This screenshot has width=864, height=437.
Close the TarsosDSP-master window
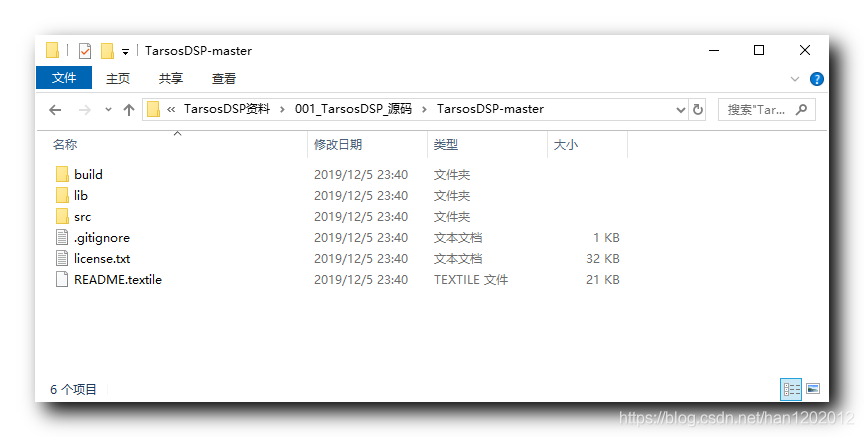[804, 50]
